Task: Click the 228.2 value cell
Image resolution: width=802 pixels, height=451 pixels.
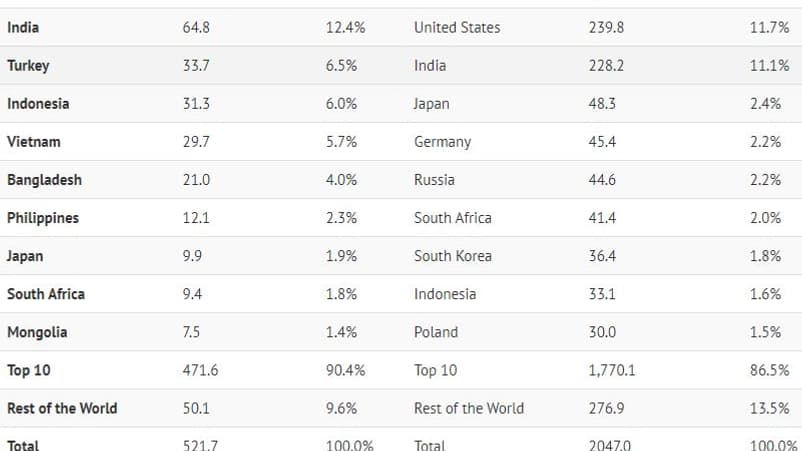Action: [606, 66]
